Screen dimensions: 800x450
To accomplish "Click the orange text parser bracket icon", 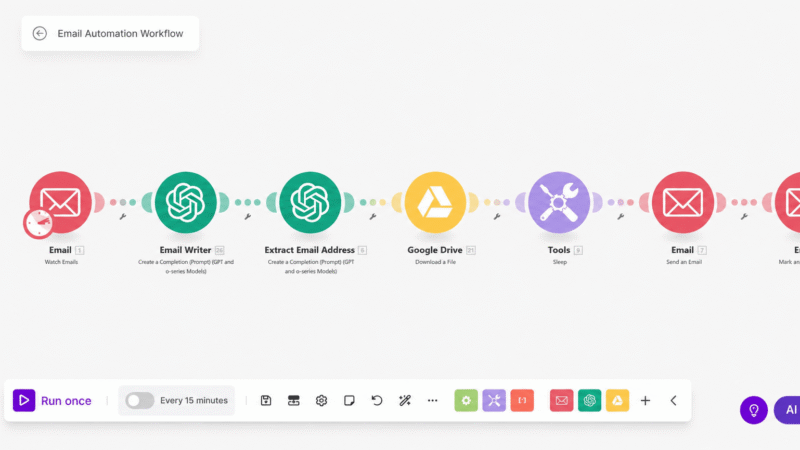I will (x=522, y=401).
